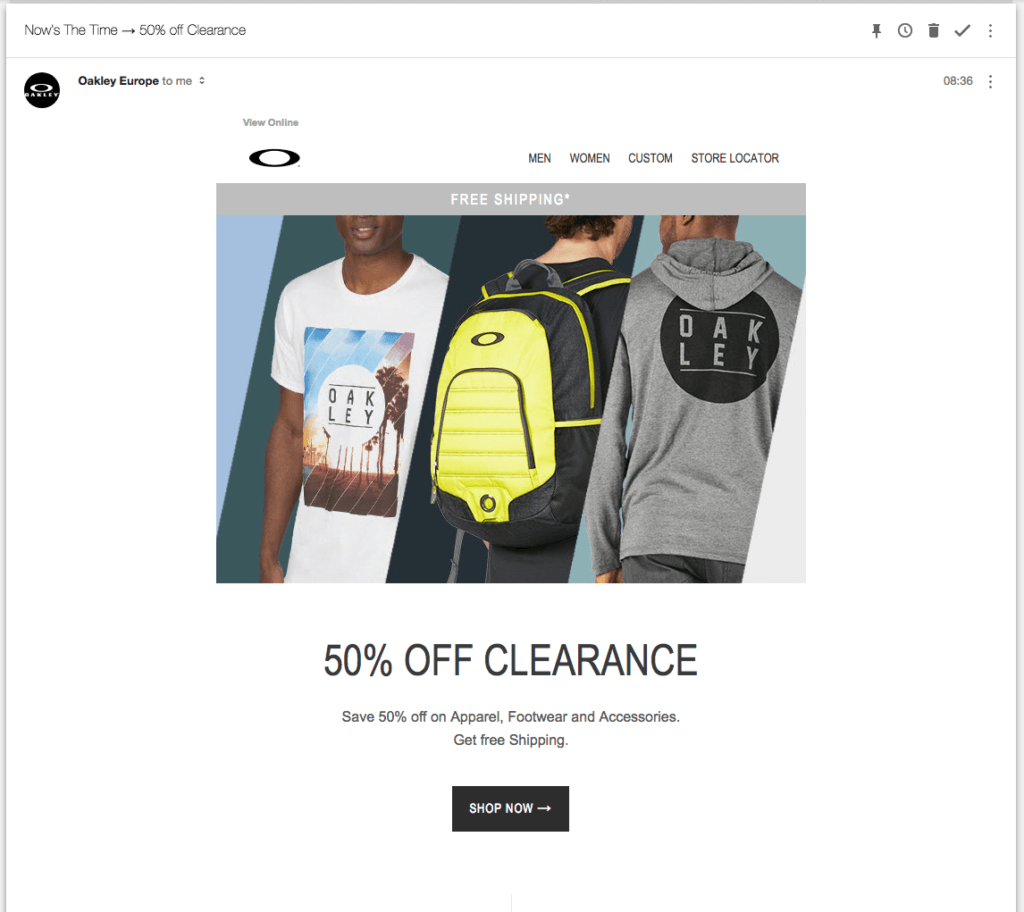Pin this email with the pin icon
1024x912 pixels.
click(x=876, y=31)
